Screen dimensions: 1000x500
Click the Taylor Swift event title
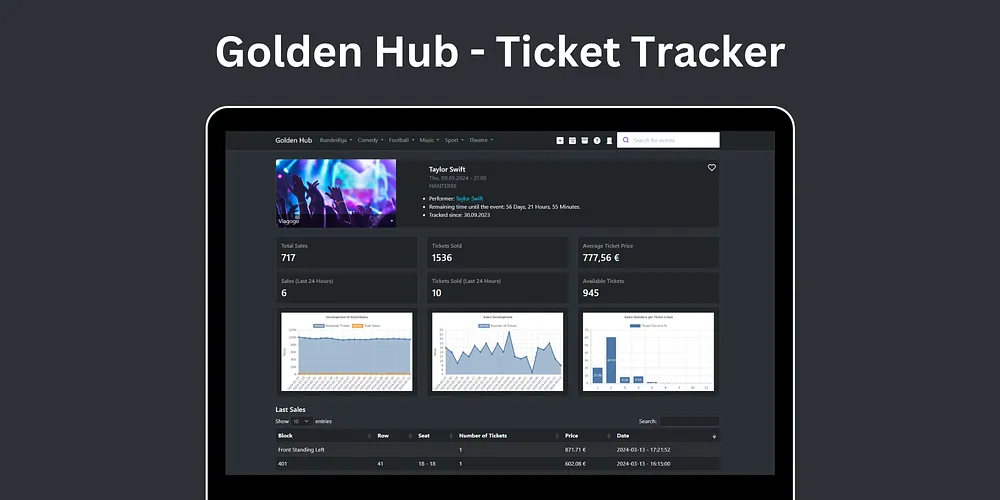click(447, 170)
